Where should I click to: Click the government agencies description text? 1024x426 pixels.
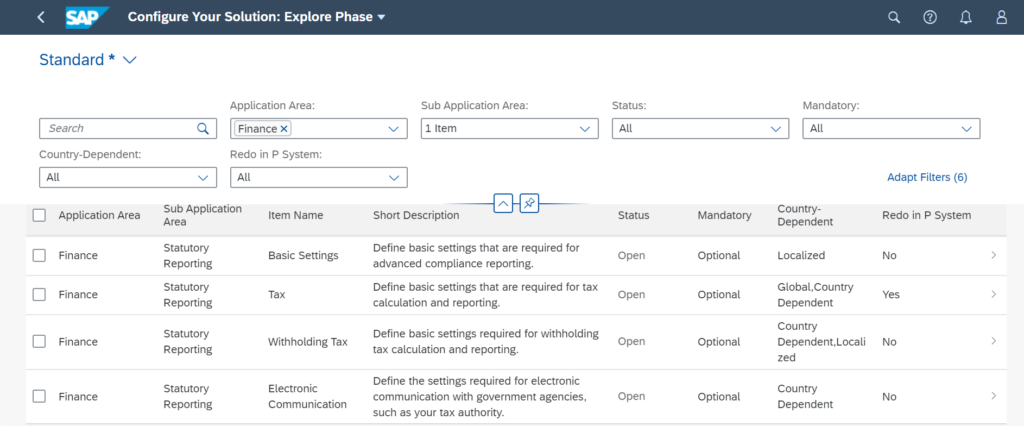click(480, 396)
